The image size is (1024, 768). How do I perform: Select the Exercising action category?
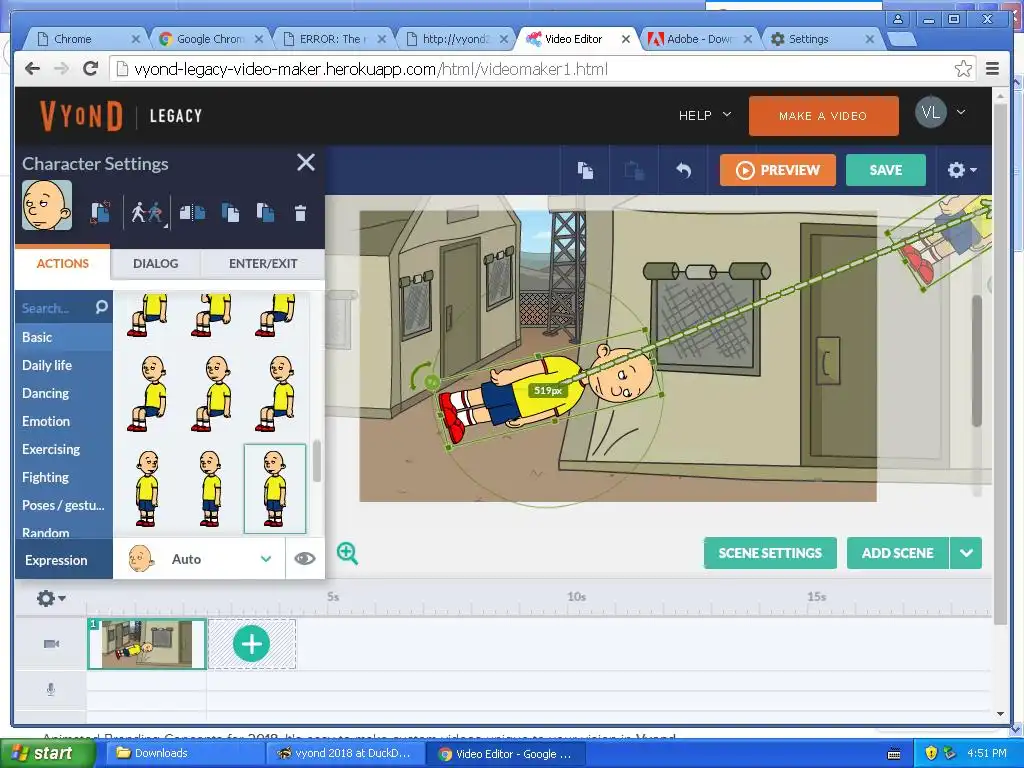pyautogui.click(x=64, y=450)
